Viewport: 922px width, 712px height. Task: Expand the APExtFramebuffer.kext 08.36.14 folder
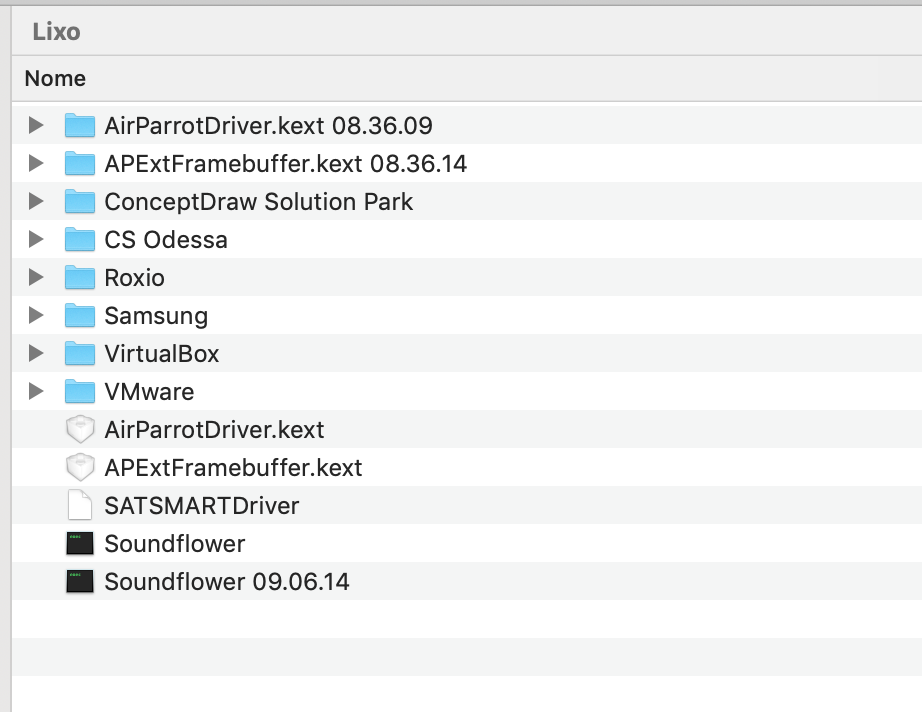(36, 163)
